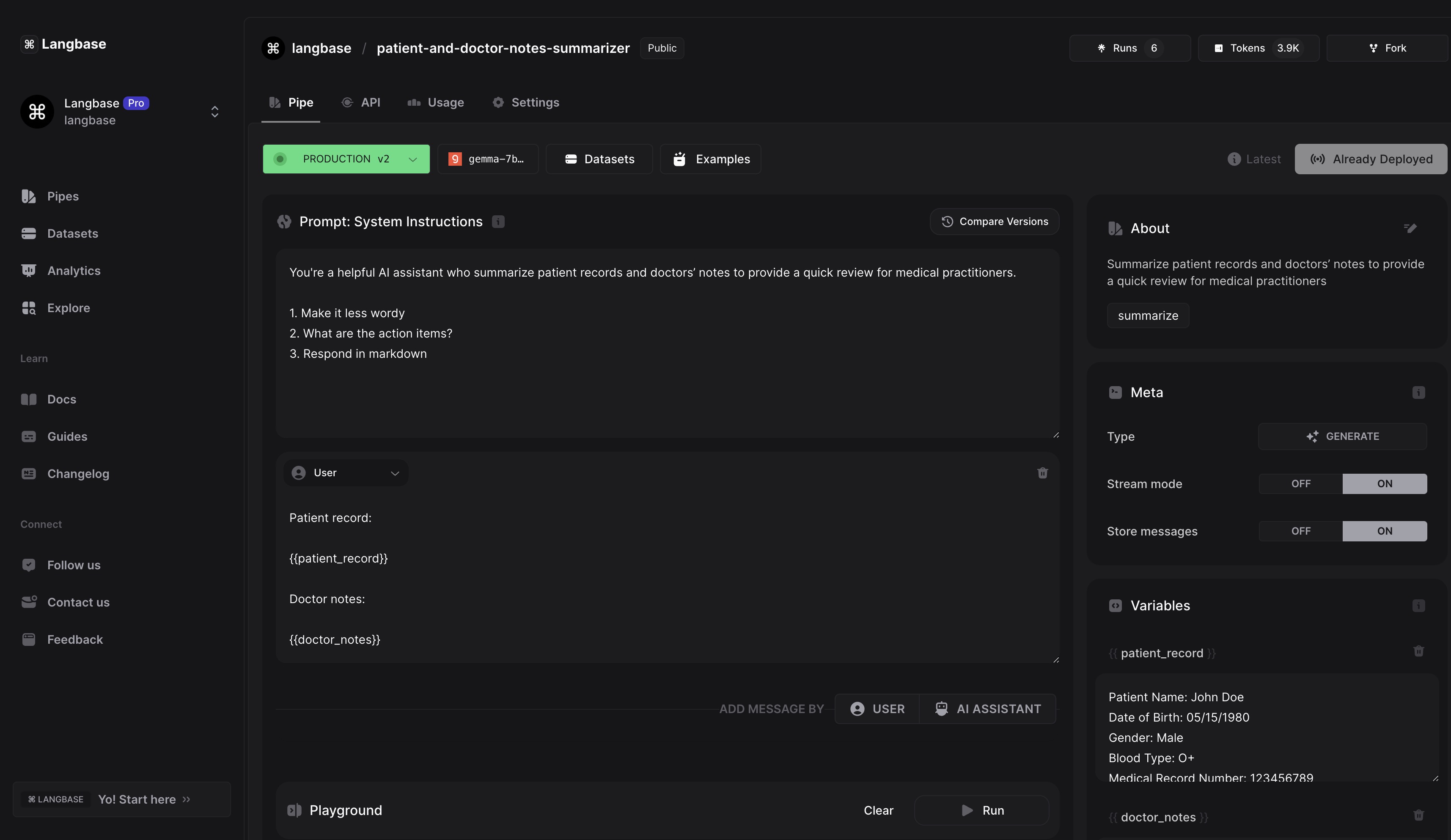Turn Store messages OFF
Image resolution: width=1451 pixels, height=840 pixels.
pos(1300,531)
